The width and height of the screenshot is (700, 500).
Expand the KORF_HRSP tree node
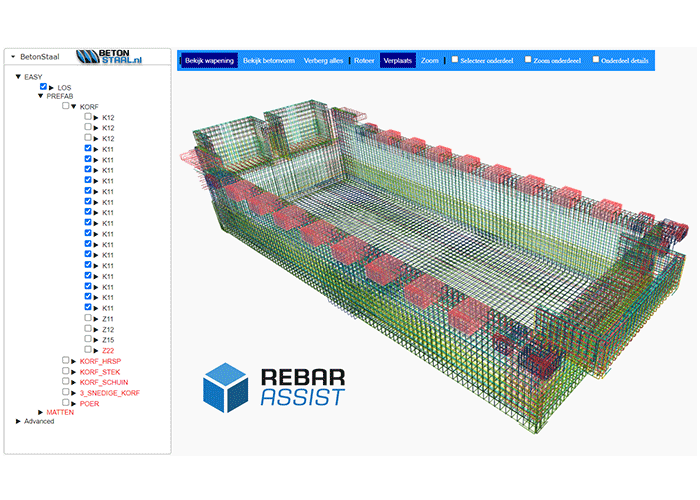click(x=74, y=361)
